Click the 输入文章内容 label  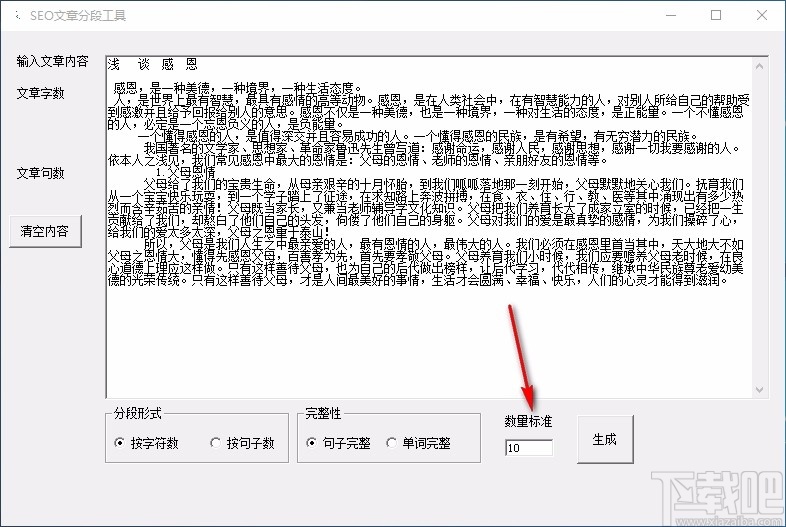(x=53, y=61)
